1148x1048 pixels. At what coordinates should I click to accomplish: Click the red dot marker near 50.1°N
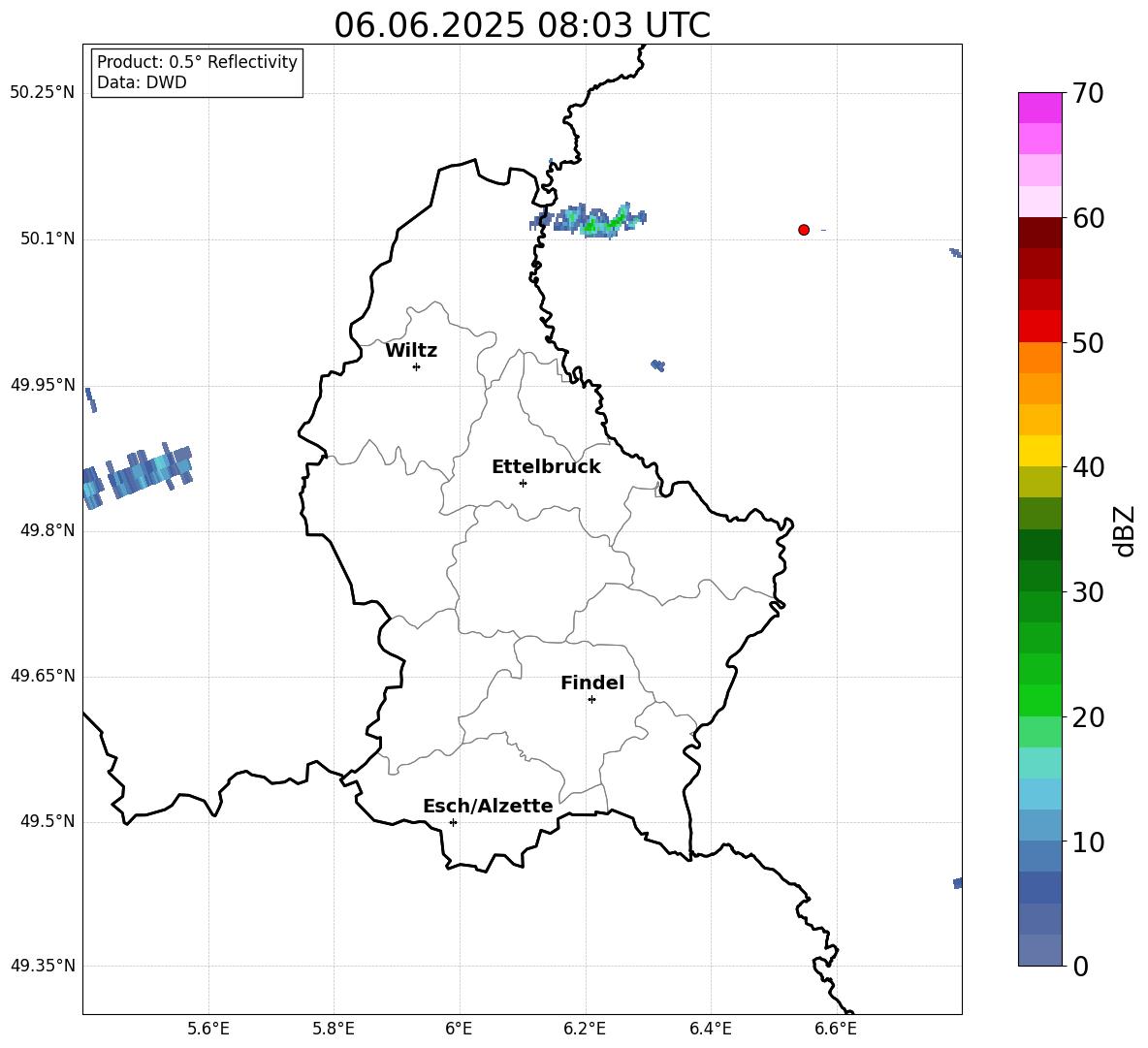click(804, 230)
